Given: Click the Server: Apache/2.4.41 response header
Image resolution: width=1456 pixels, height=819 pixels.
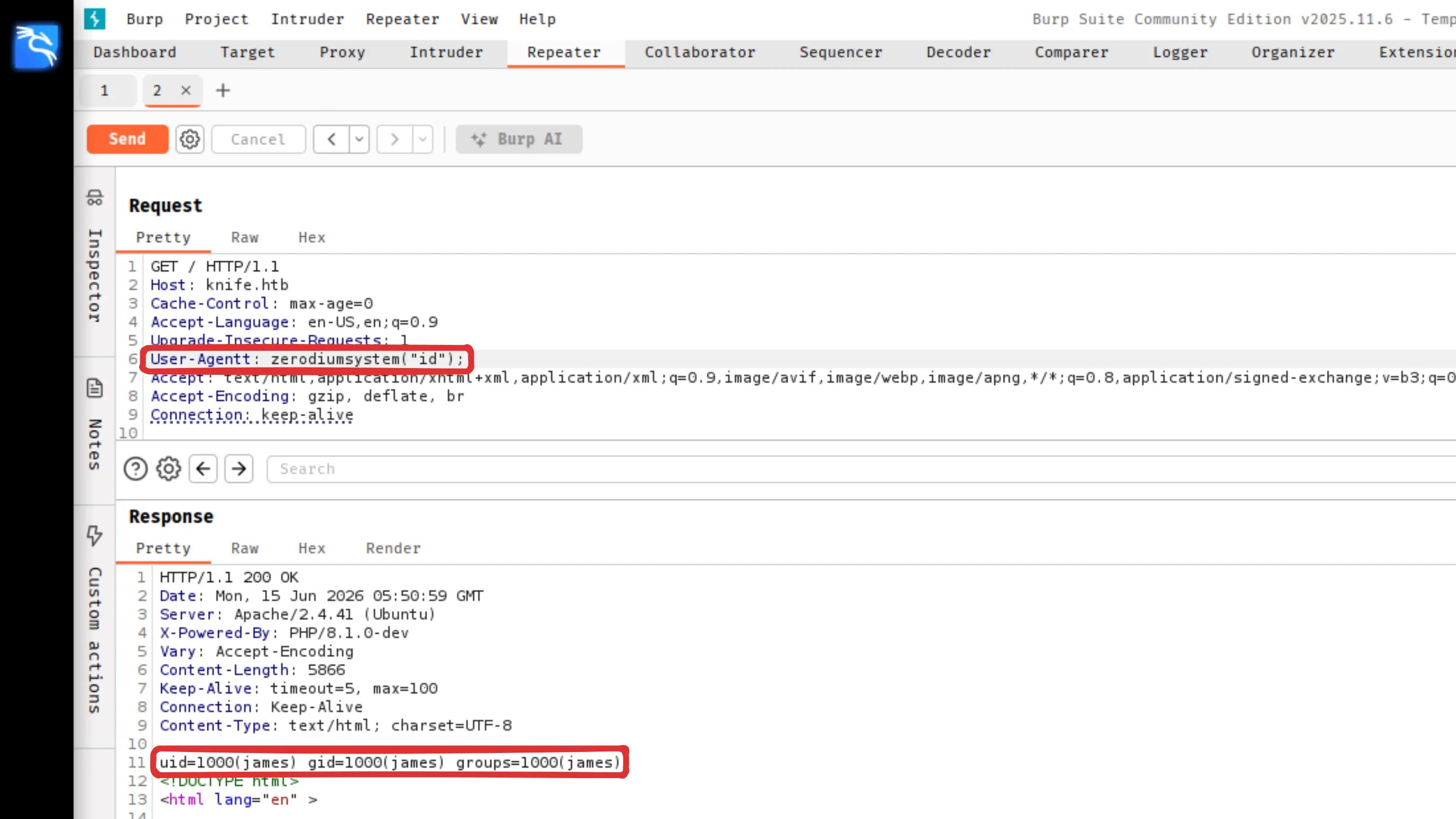Looking at the screenshot, I should point(297,614).
